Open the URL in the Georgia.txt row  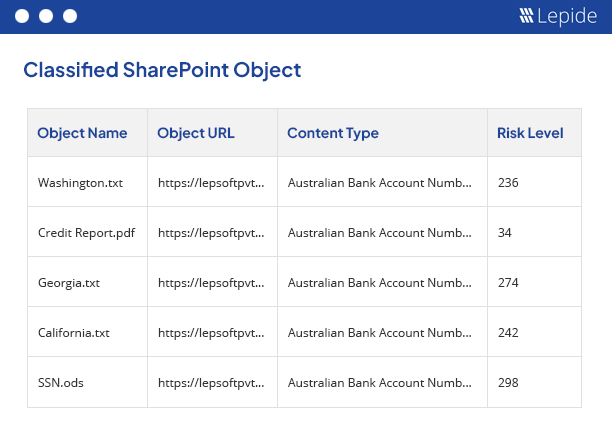click(211, 283)
